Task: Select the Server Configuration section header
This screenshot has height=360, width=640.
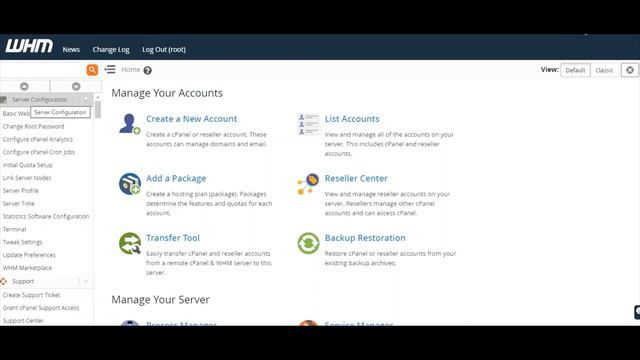Action: (x=40, y=100)
